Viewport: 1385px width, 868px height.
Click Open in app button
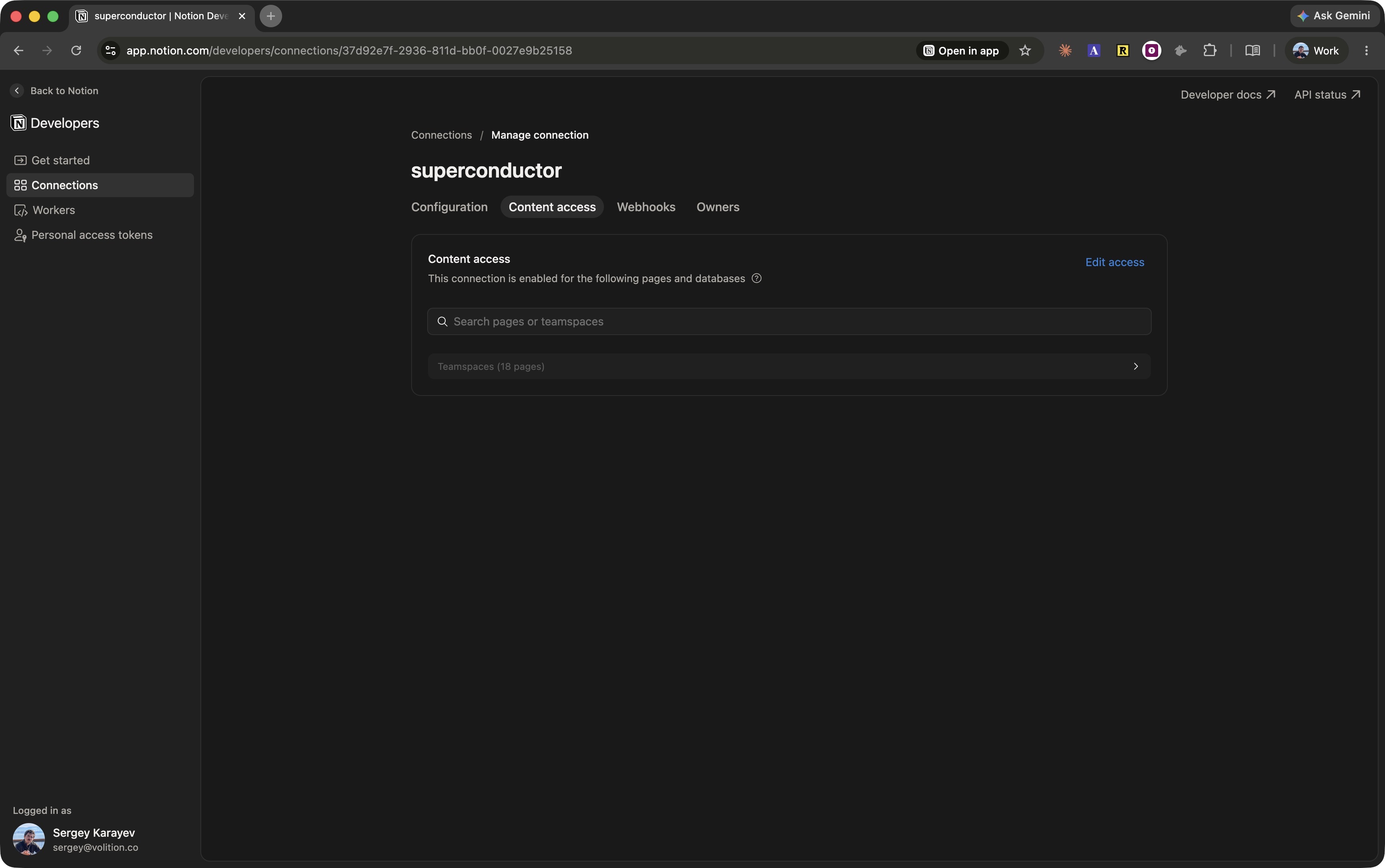pos(962,50)
